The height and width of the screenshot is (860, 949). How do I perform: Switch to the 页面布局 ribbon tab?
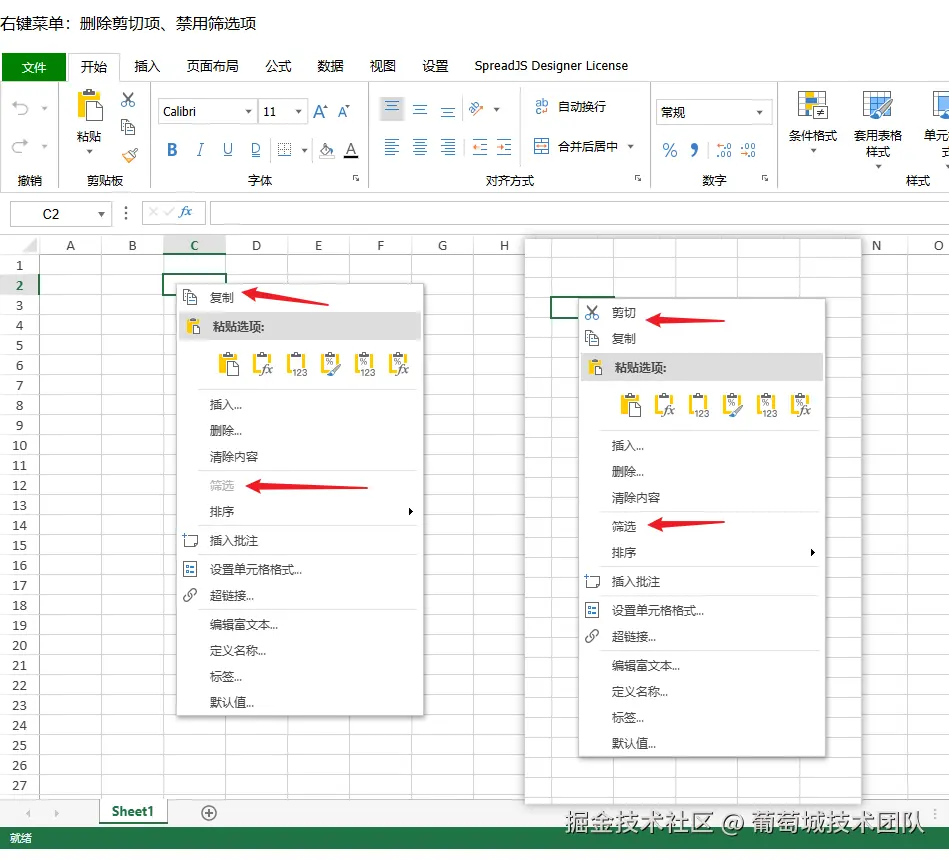(212, 66)
